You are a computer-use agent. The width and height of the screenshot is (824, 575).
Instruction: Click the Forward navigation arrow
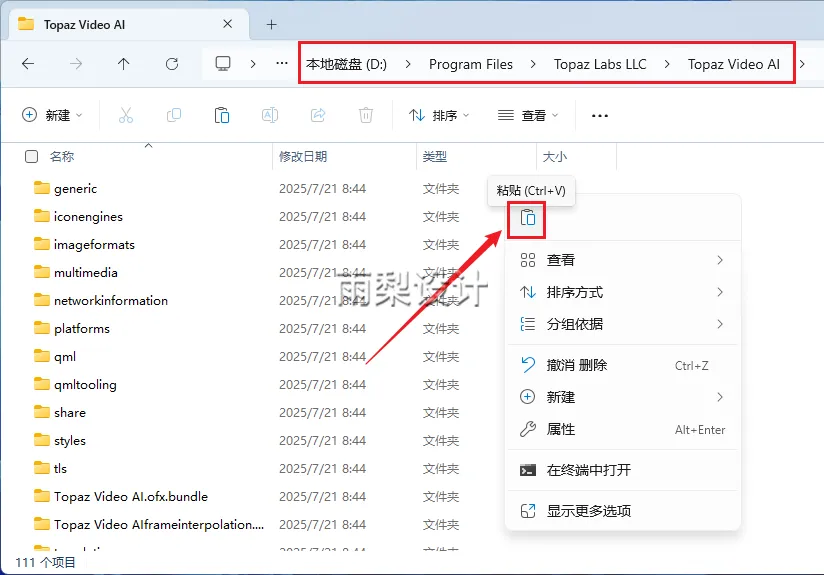(76, 64)
